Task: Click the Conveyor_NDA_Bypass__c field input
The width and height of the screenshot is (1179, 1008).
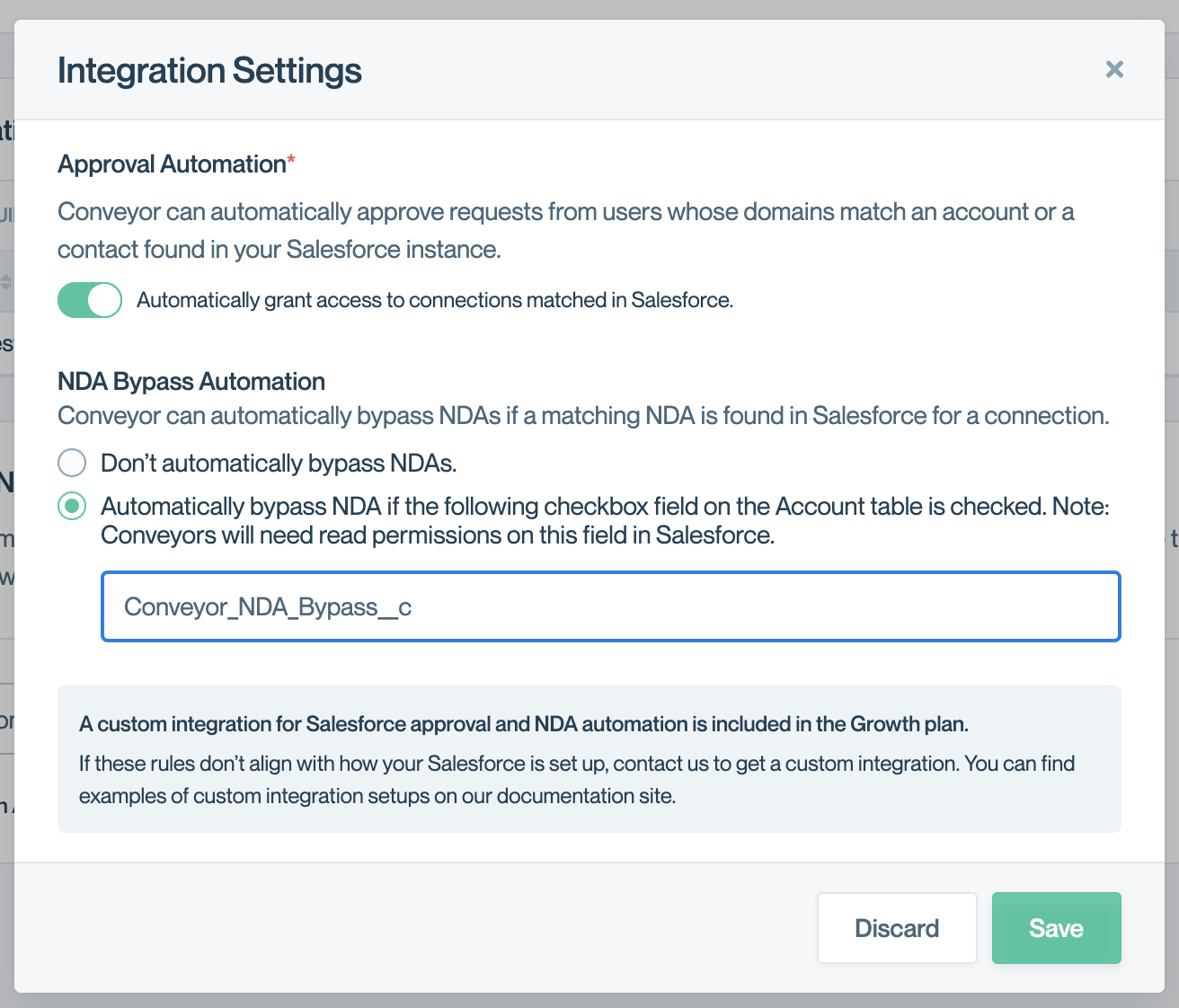Action: 611,606
